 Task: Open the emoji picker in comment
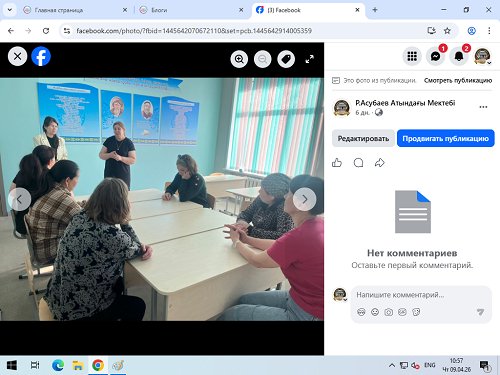(375, 312)
